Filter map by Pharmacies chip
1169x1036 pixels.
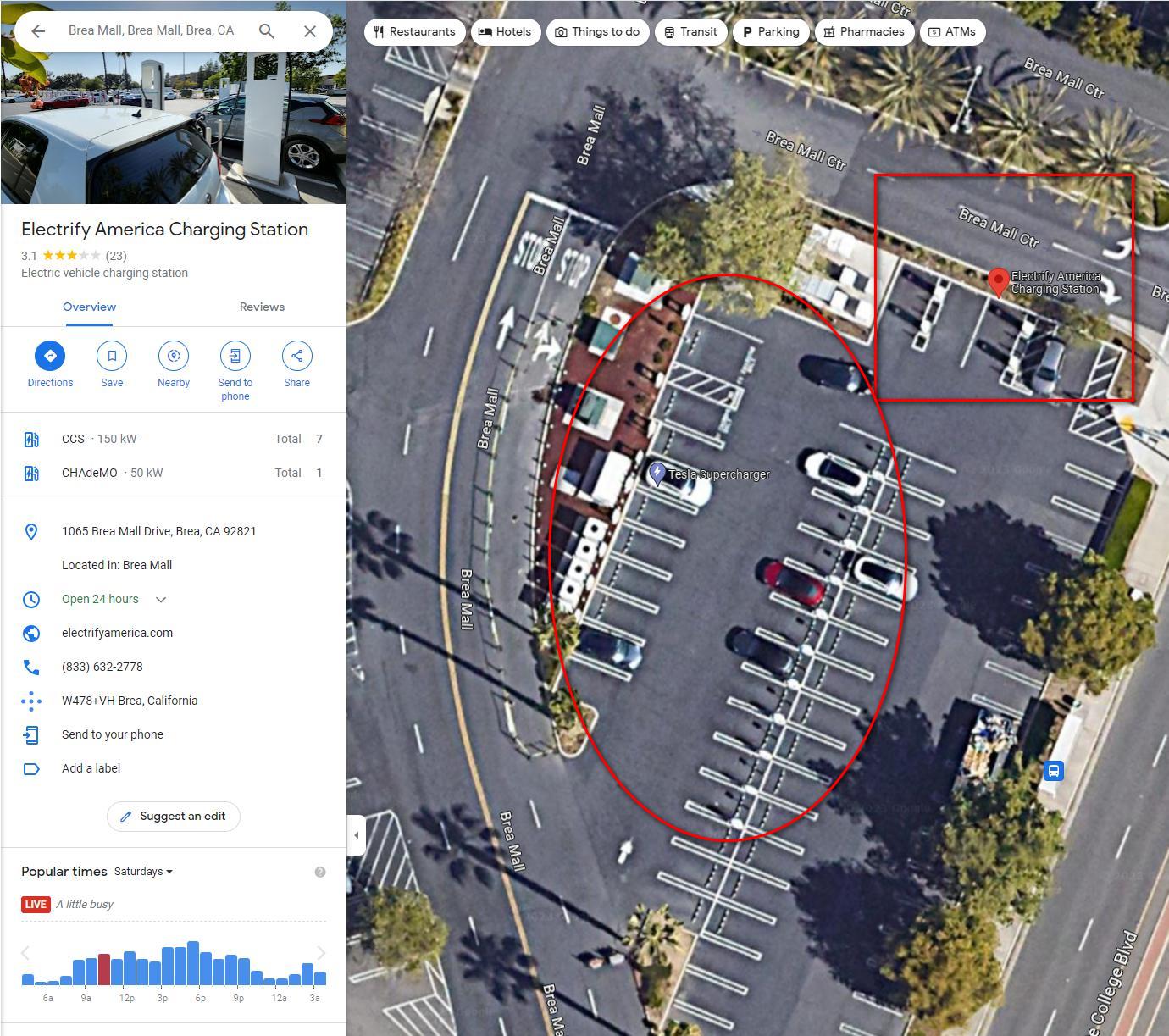(x=864, y=31)
